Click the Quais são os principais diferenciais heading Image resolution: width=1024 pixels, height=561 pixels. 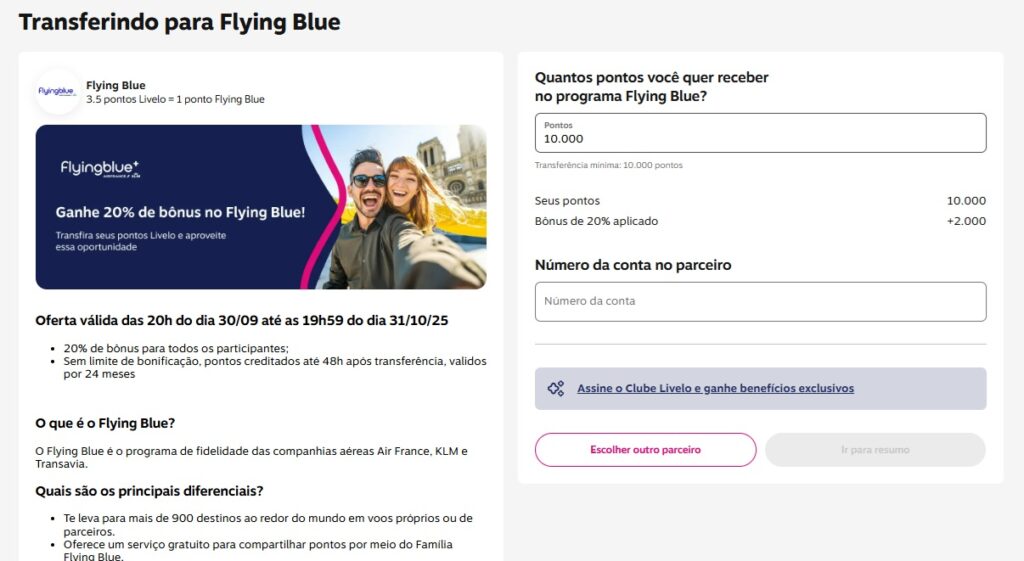coord(150,491)
